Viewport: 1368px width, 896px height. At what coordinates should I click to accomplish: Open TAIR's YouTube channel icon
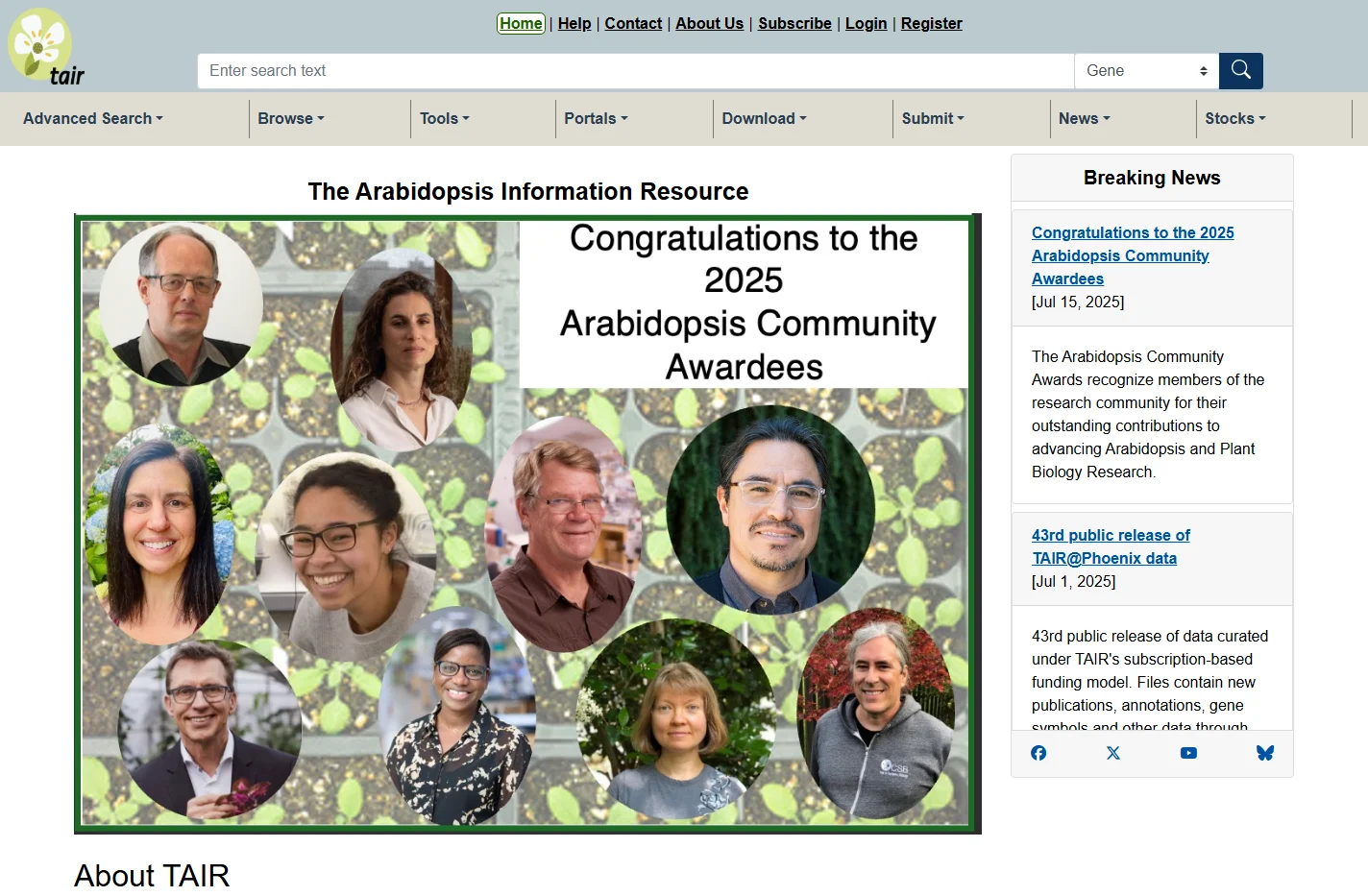tap(1188, 753)
